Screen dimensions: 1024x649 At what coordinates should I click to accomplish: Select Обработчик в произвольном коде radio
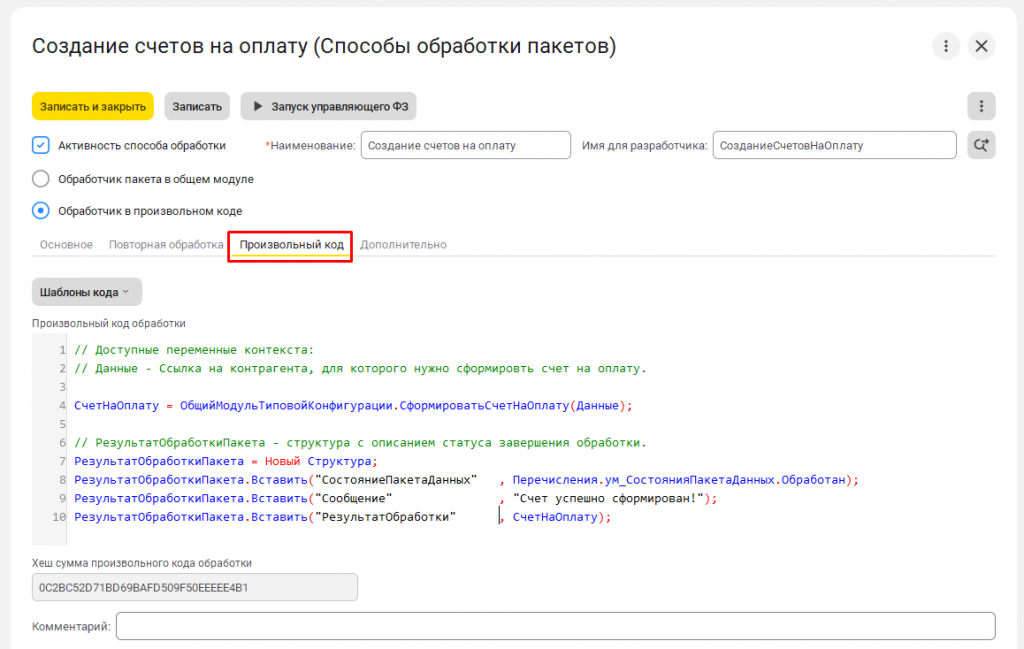tap(40, 210)
